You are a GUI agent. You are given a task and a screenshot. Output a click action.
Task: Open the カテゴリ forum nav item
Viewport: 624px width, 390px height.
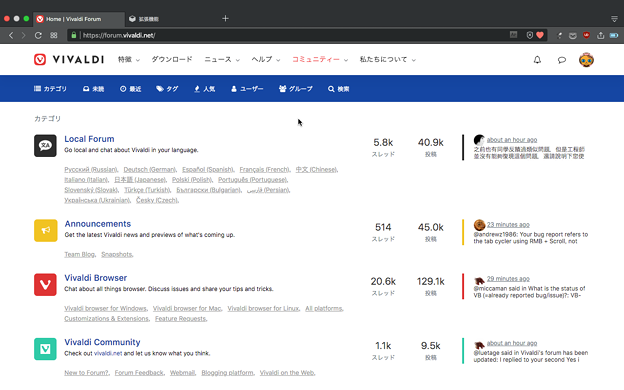pyautogui.click(x=51, y=89)
